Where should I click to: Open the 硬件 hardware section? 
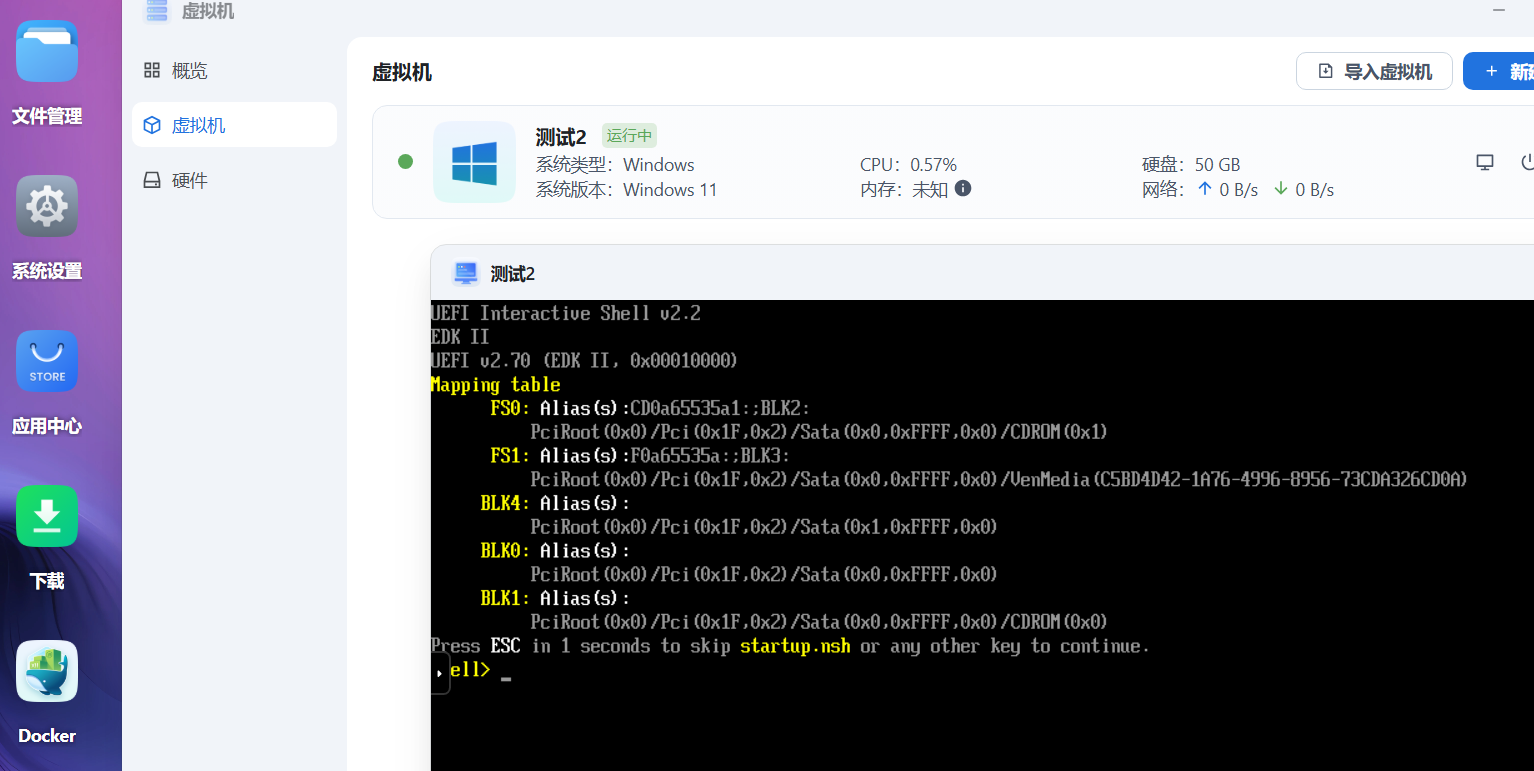coord(189,181)
